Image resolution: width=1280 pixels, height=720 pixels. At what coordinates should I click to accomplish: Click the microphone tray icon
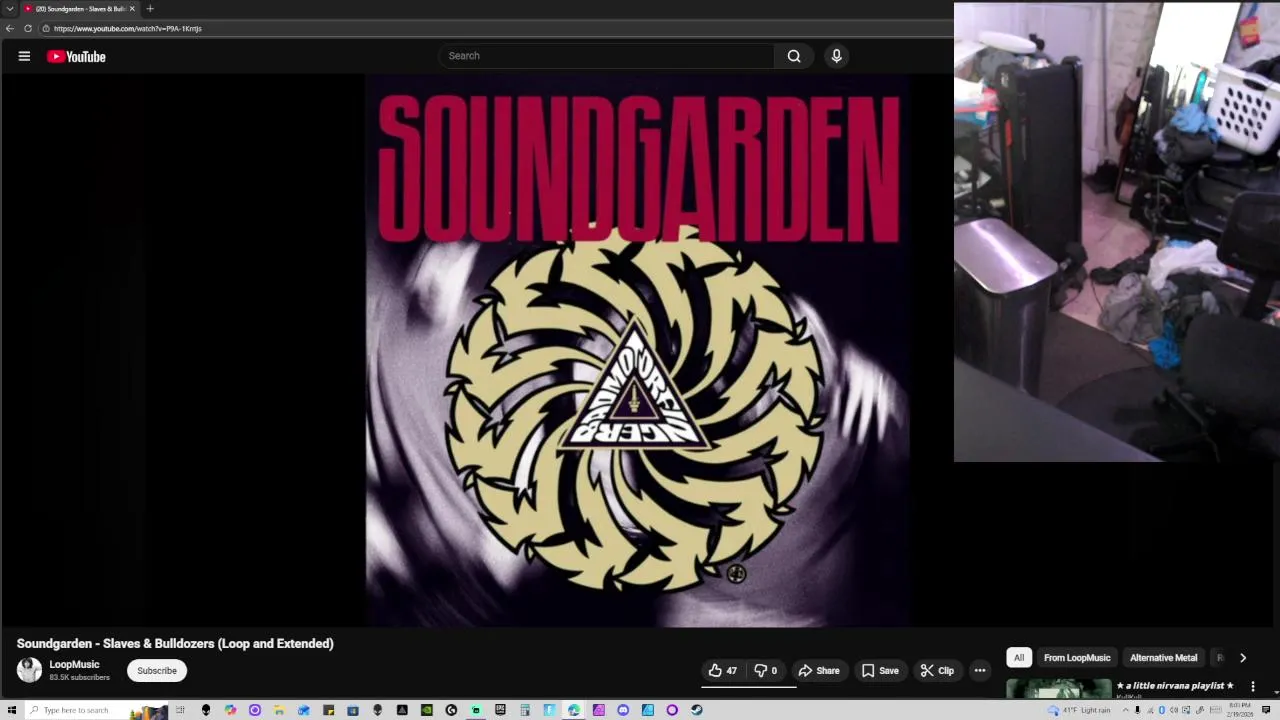click(x=1137, y=710)
